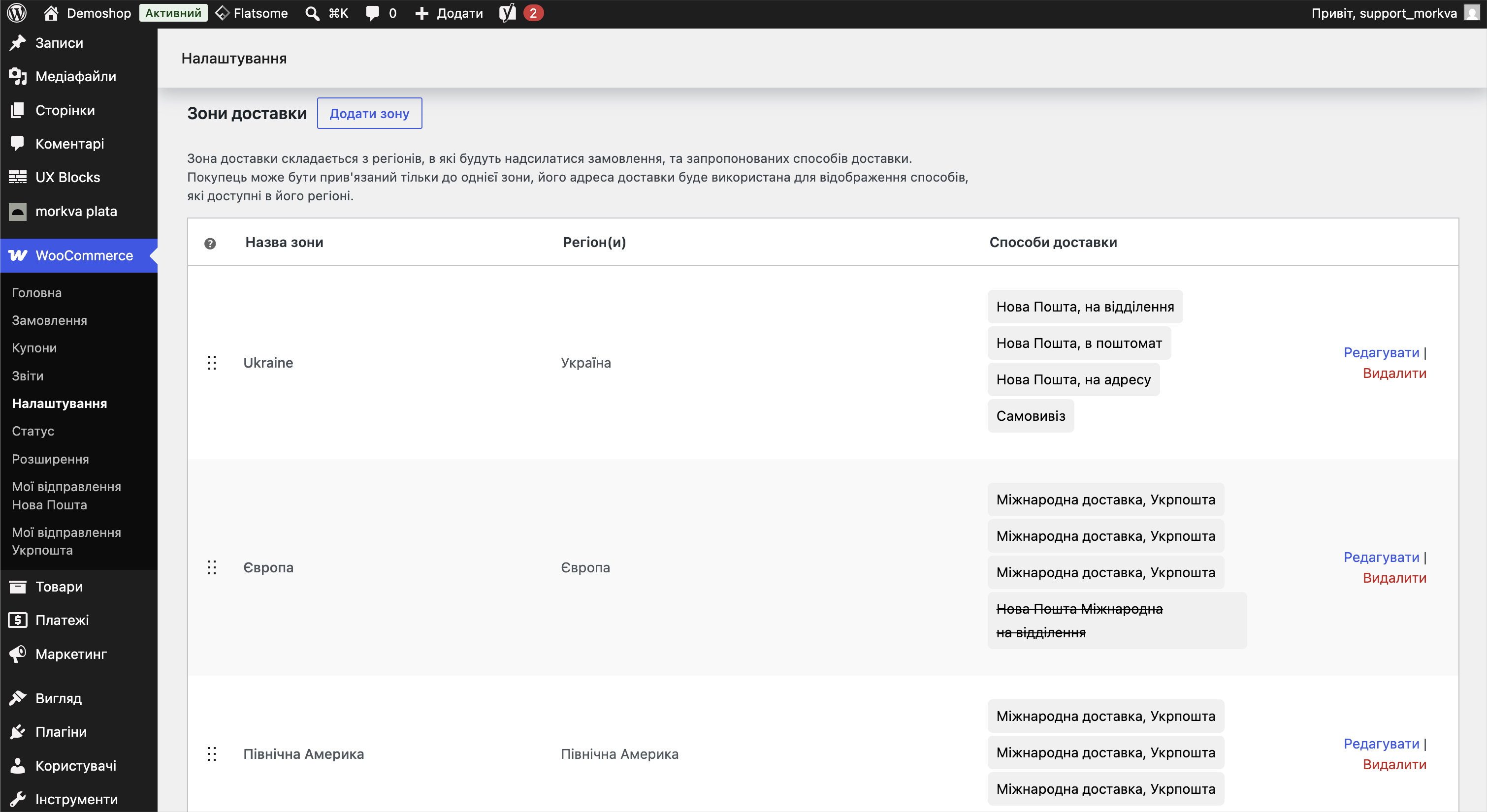Image resolution: width=1487 pixels, height=812 pixels.
Task: Click the Медіафайли media icon
Action: (17, 76)
